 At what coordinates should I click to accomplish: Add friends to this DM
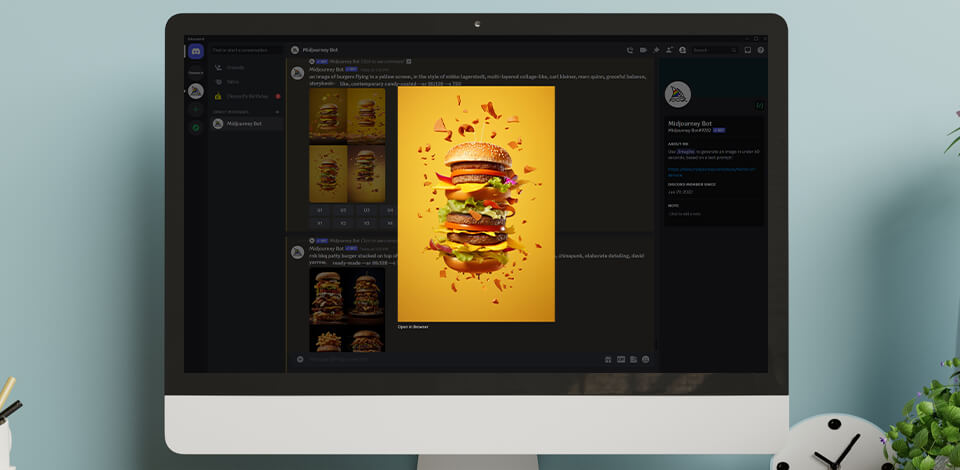[x=669, y=50]
